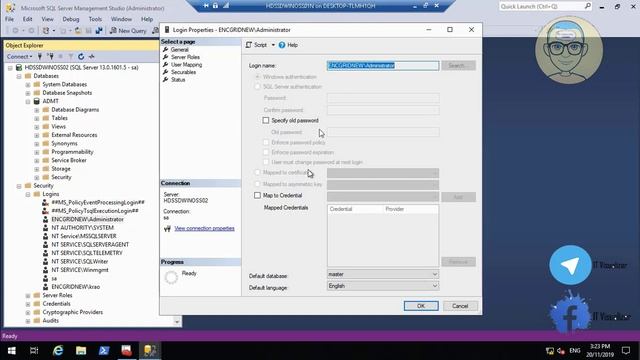640x360 pixels.
Task: Click the New Query toolbar button
Action: pos(128,31)
